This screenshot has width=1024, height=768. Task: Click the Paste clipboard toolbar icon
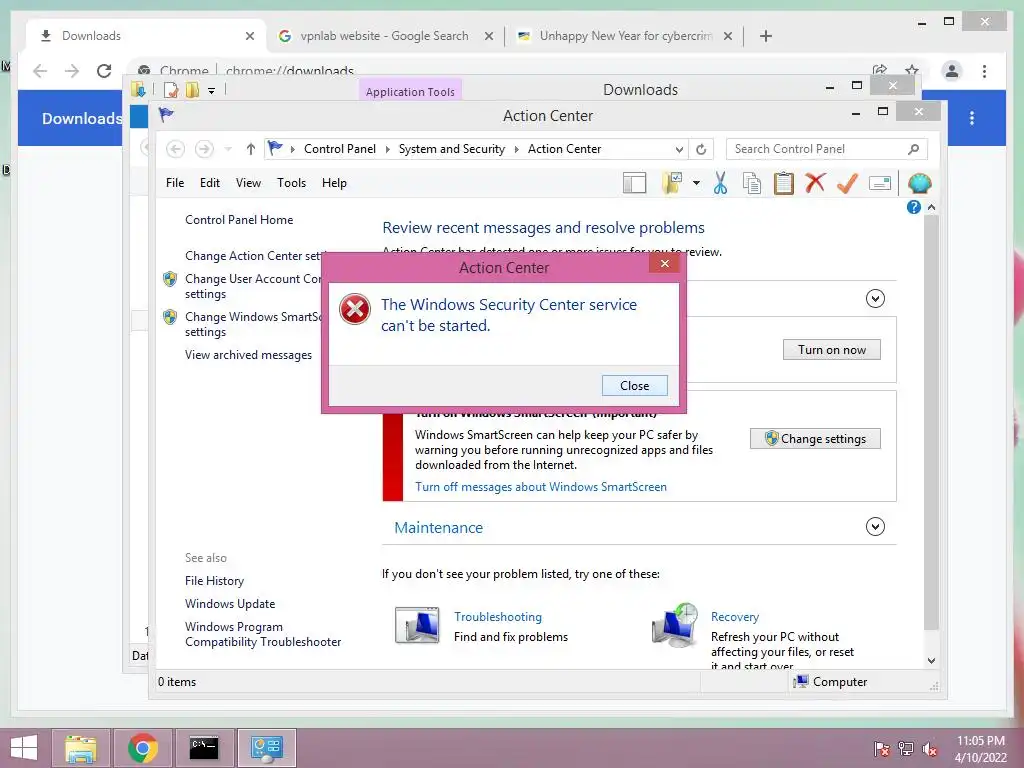click(x=783, y=184)
